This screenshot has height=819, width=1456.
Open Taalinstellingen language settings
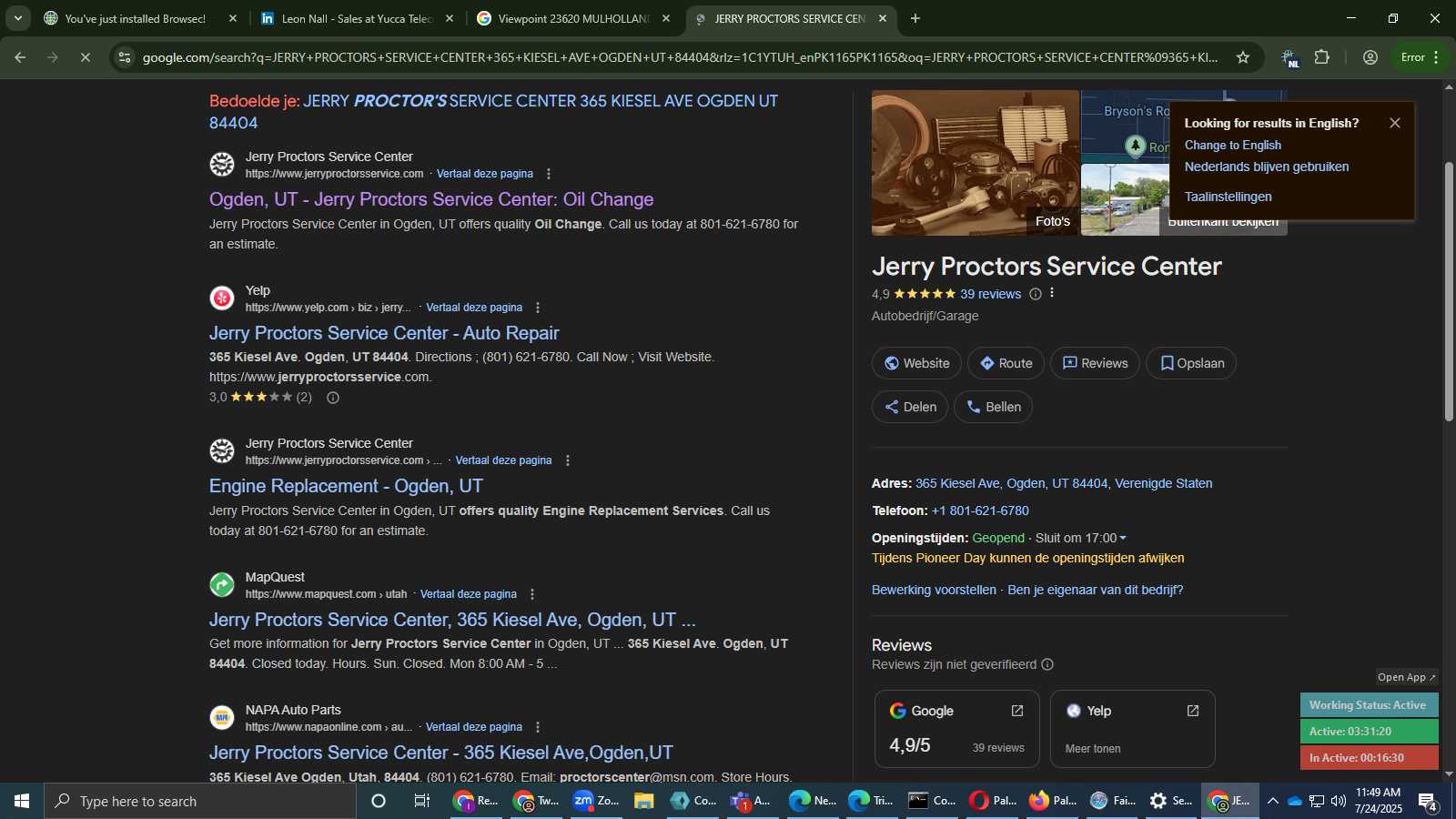1228,197
